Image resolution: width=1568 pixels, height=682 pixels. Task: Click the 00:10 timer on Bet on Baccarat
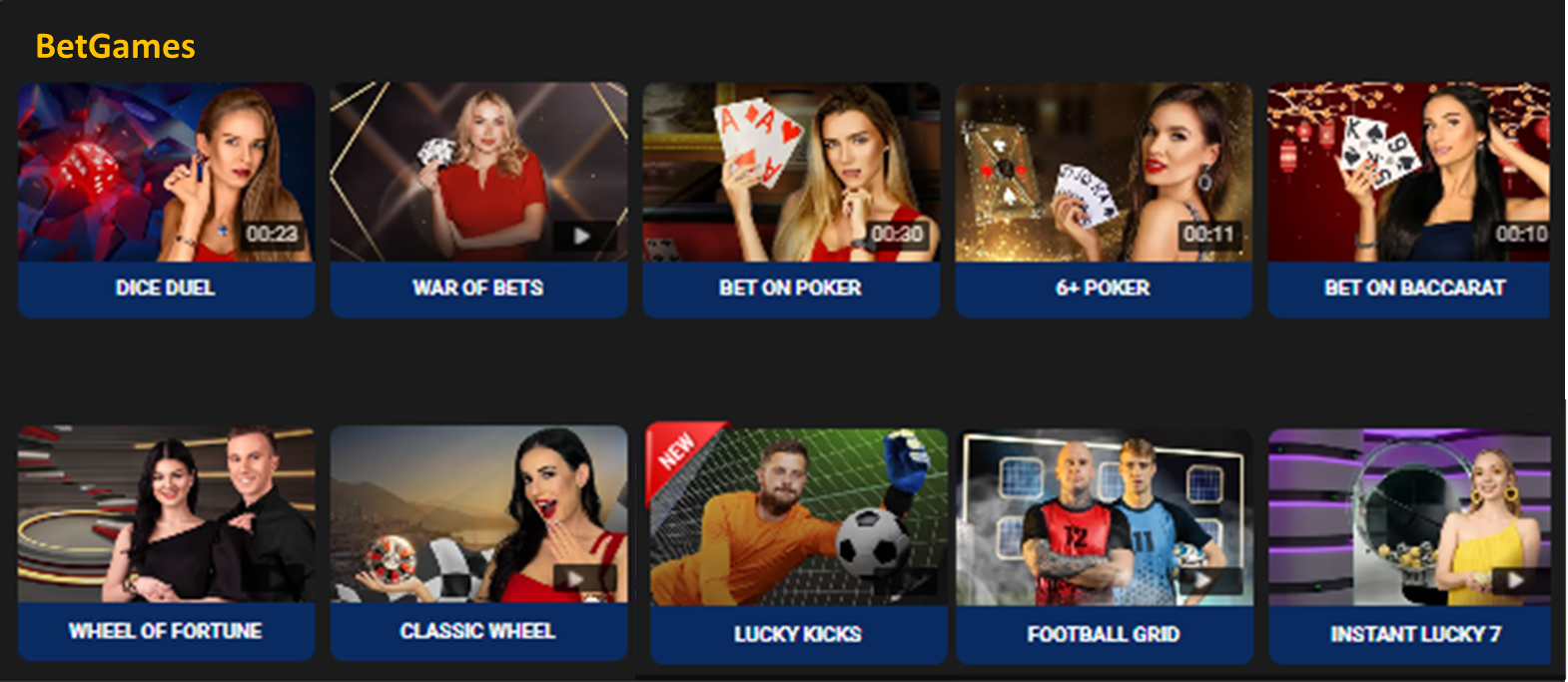[x=1521, y=234]
